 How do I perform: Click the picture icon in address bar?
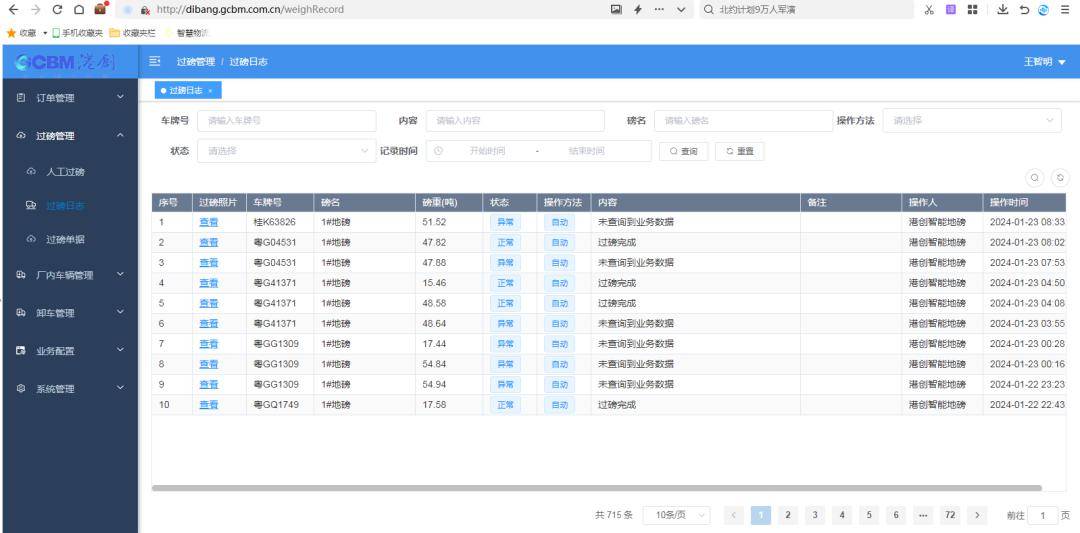(x=616, y=10)
